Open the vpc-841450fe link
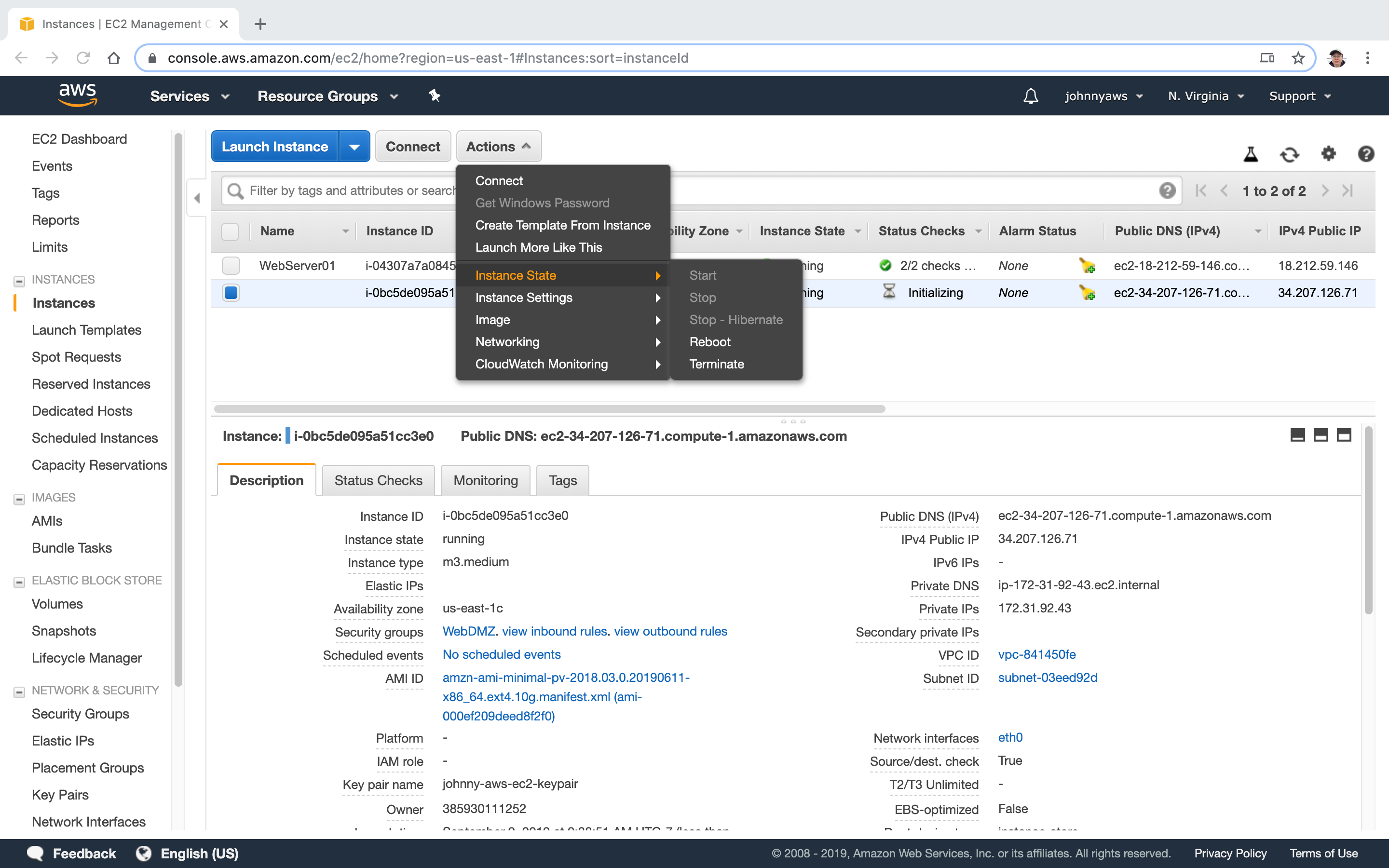Viewport: 1389px width, 868px height. click(1036, 654)
